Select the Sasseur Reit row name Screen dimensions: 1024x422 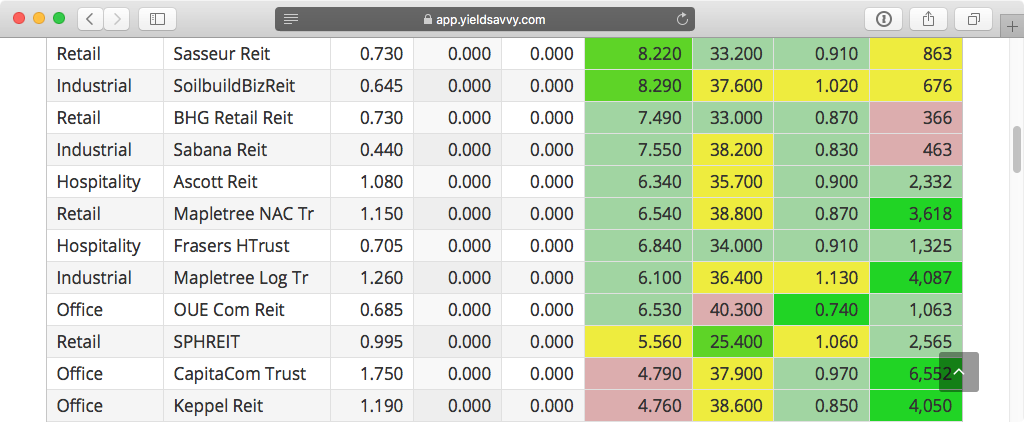(x=222, y=54)
